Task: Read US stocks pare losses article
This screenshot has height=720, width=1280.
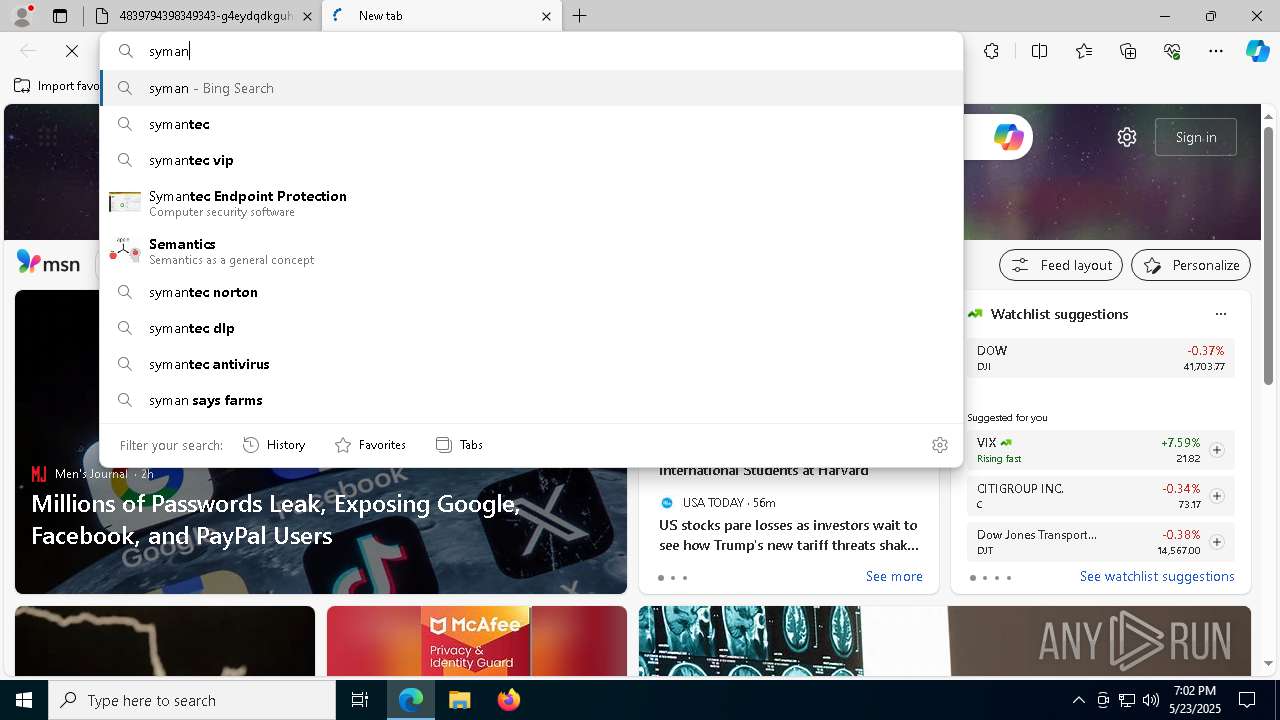Action: pos(789,535)
